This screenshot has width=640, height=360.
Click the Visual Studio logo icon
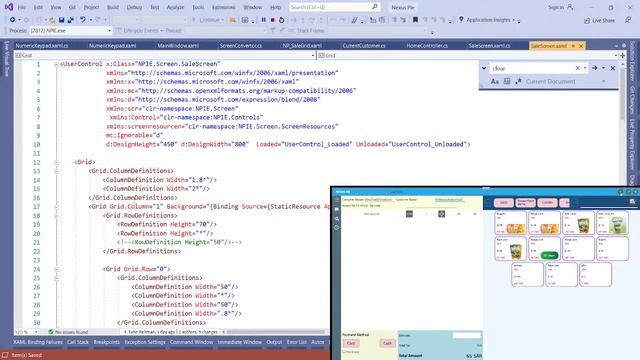coord(9,7)
